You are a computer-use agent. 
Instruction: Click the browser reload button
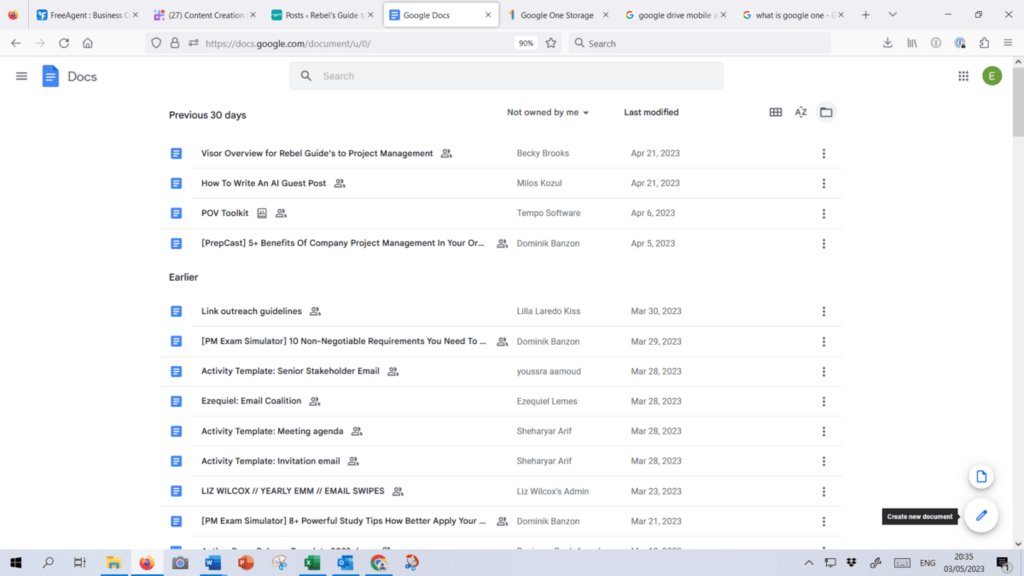63,43
